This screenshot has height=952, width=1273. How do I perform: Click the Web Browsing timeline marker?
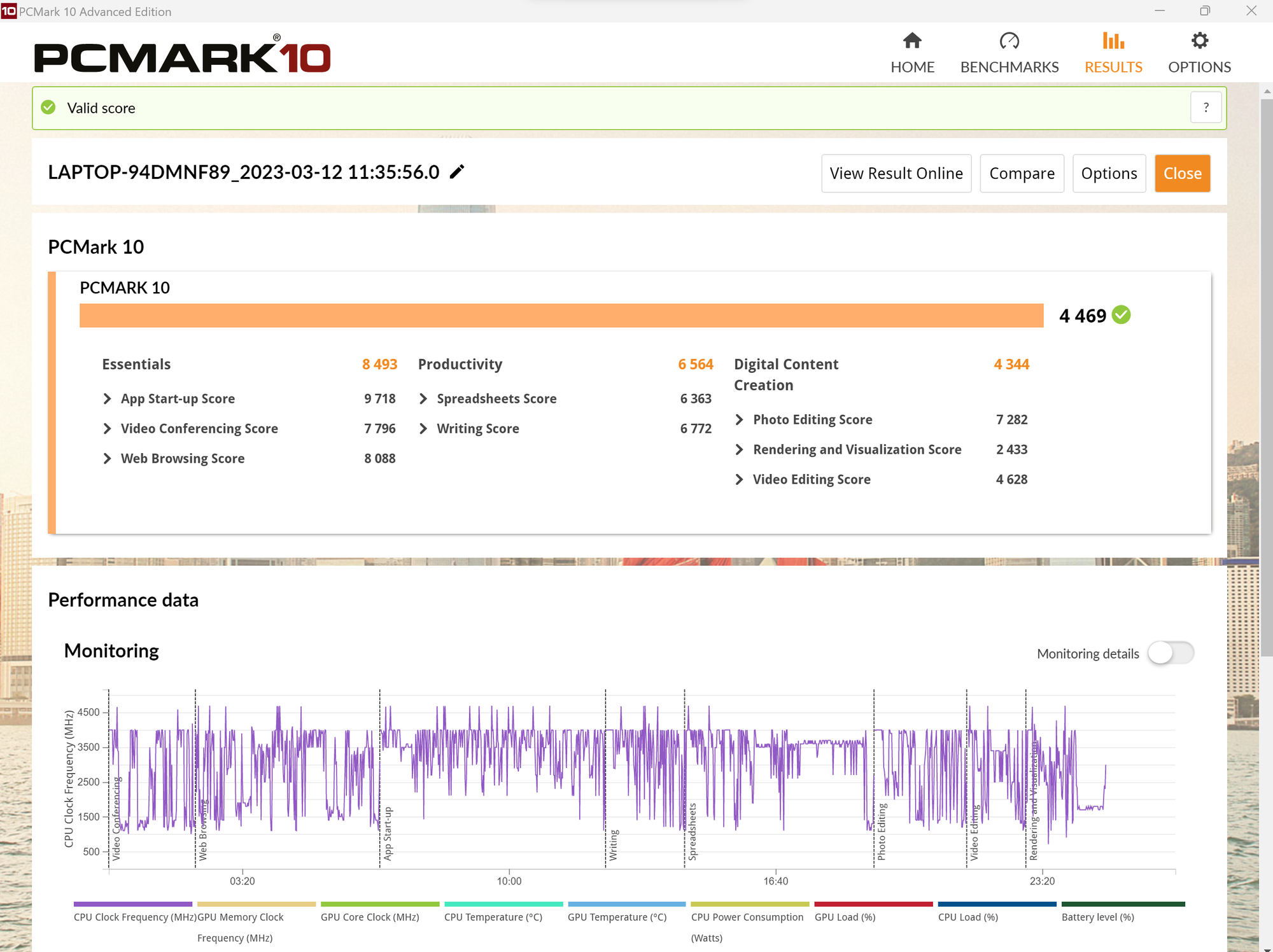click(x=203, y=830)
